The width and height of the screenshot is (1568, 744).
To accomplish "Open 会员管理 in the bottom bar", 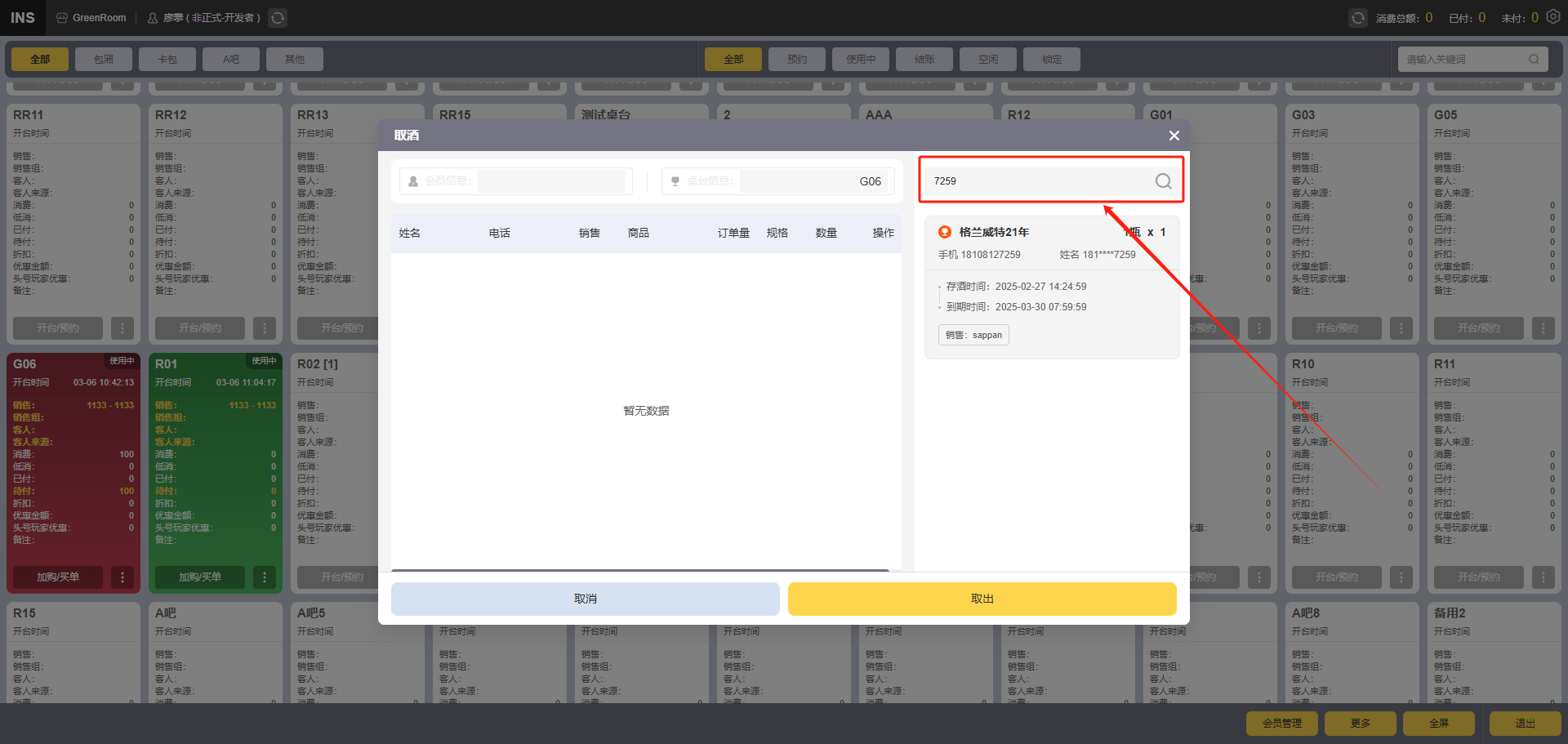I will [1282, 724].
